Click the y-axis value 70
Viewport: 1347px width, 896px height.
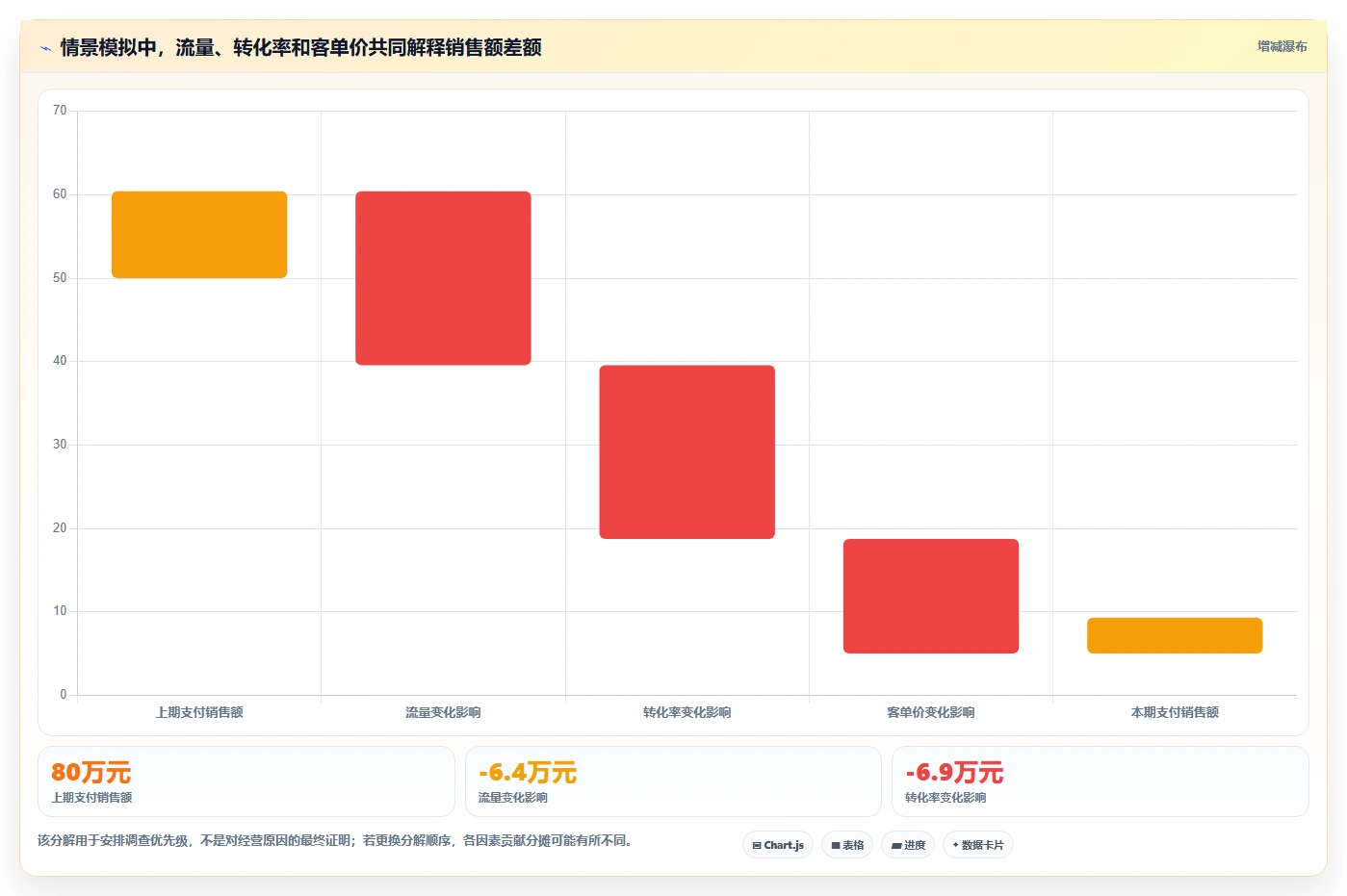(x=60, y=111)
